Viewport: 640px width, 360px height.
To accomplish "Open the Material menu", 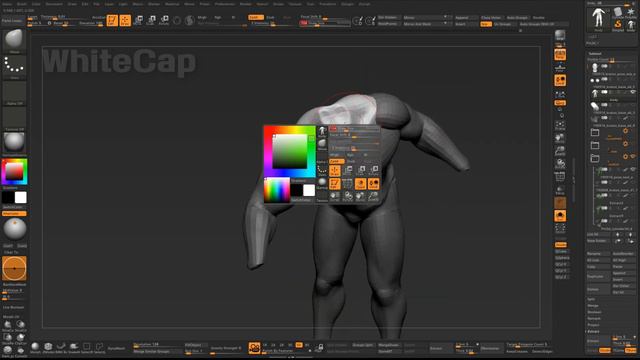I will [172, 4].
